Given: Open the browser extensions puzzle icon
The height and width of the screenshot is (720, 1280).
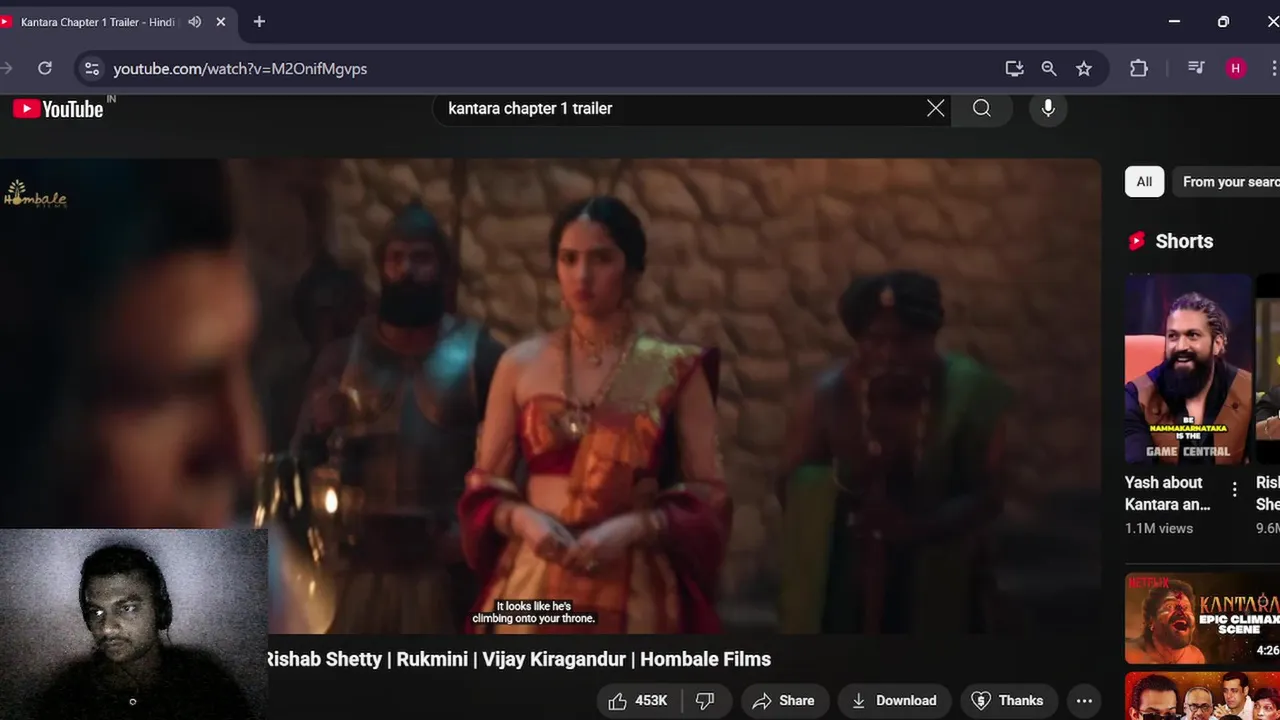Looking at the screenshot, I should point(1139,68).
